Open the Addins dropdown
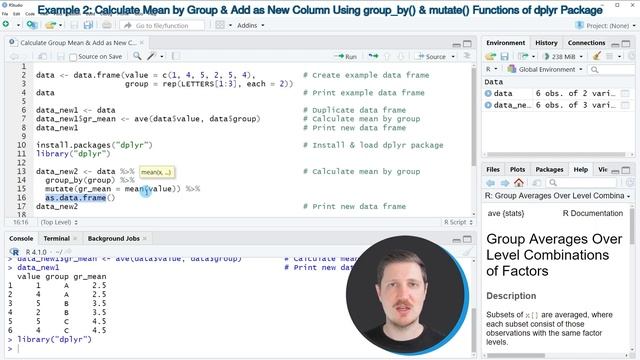The image size is (640, 360). [251, 25]
